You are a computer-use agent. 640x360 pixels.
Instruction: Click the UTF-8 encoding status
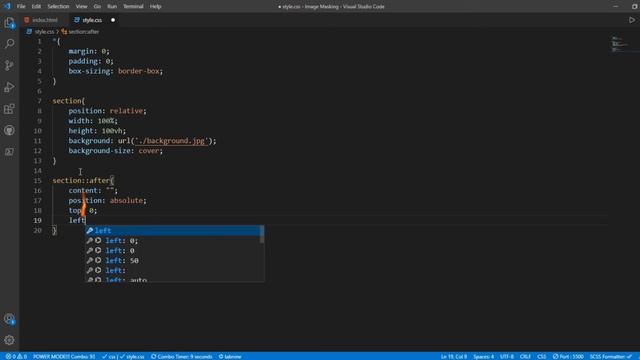(507, 356)
